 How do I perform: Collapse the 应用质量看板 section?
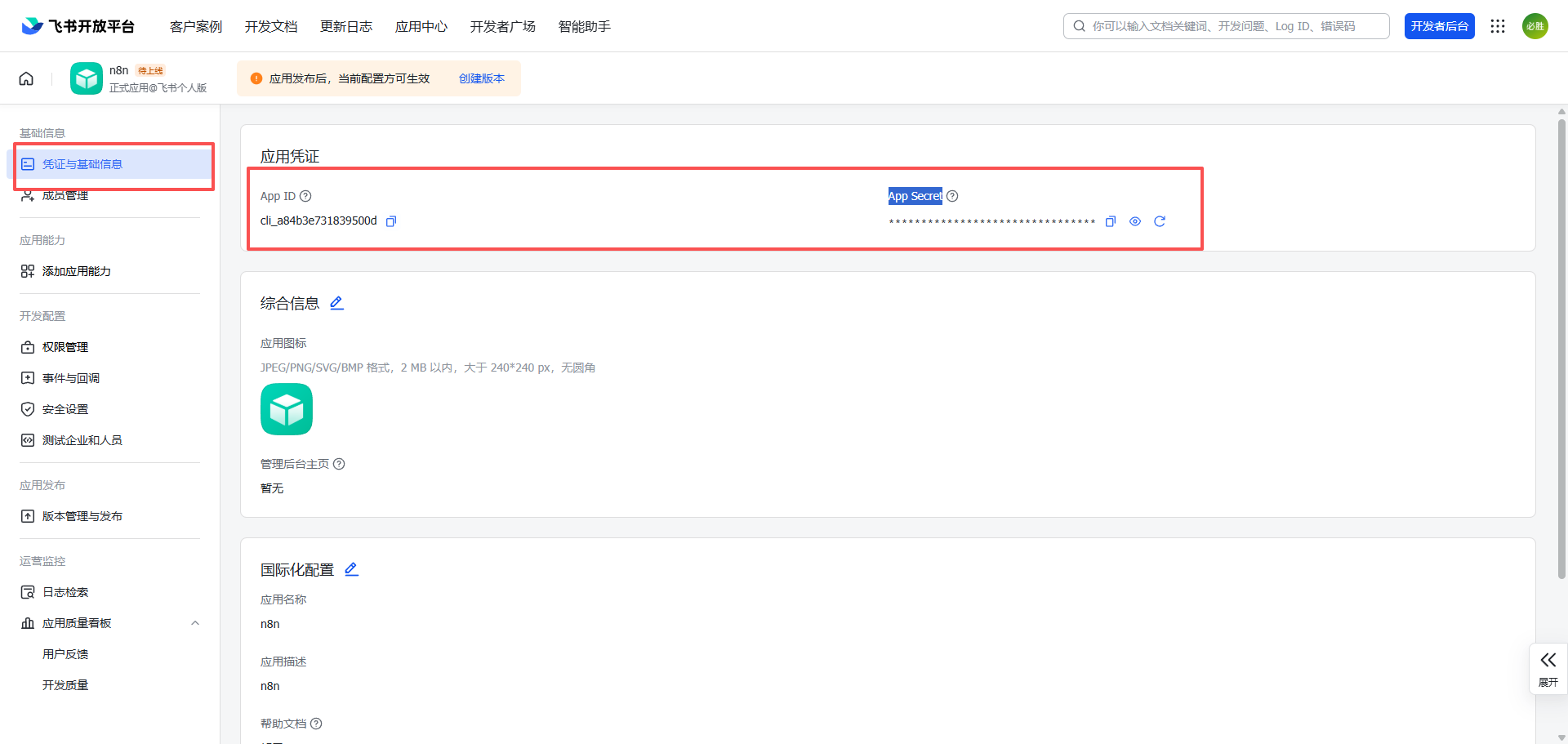195,622
